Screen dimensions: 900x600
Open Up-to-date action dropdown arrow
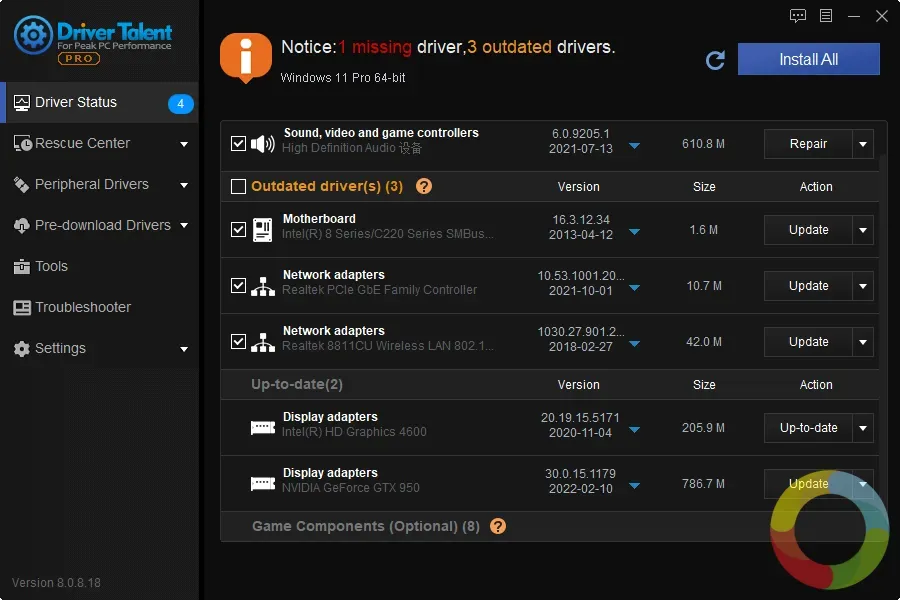click(x=863, y=428)
